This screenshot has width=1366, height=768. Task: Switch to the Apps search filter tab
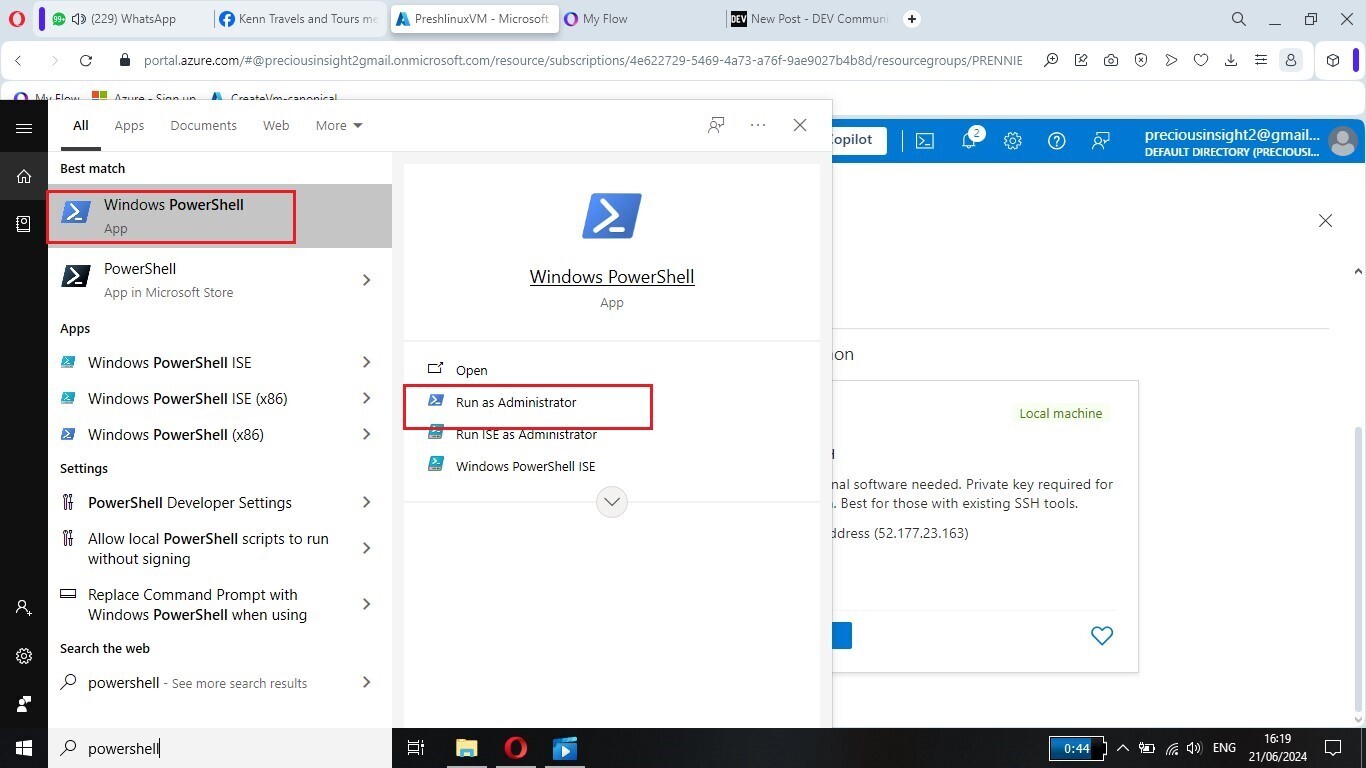pyautogui.click(x=129, y=126)
